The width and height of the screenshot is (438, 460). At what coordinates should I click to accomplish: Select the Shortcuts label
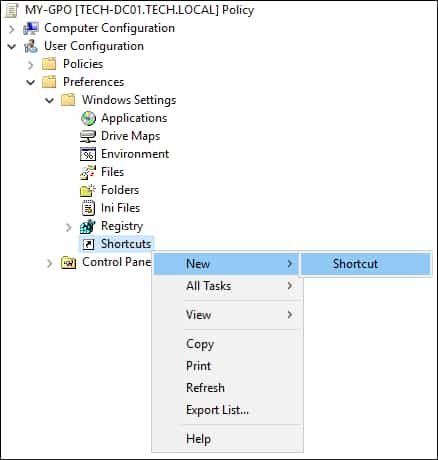coord(126,244)
